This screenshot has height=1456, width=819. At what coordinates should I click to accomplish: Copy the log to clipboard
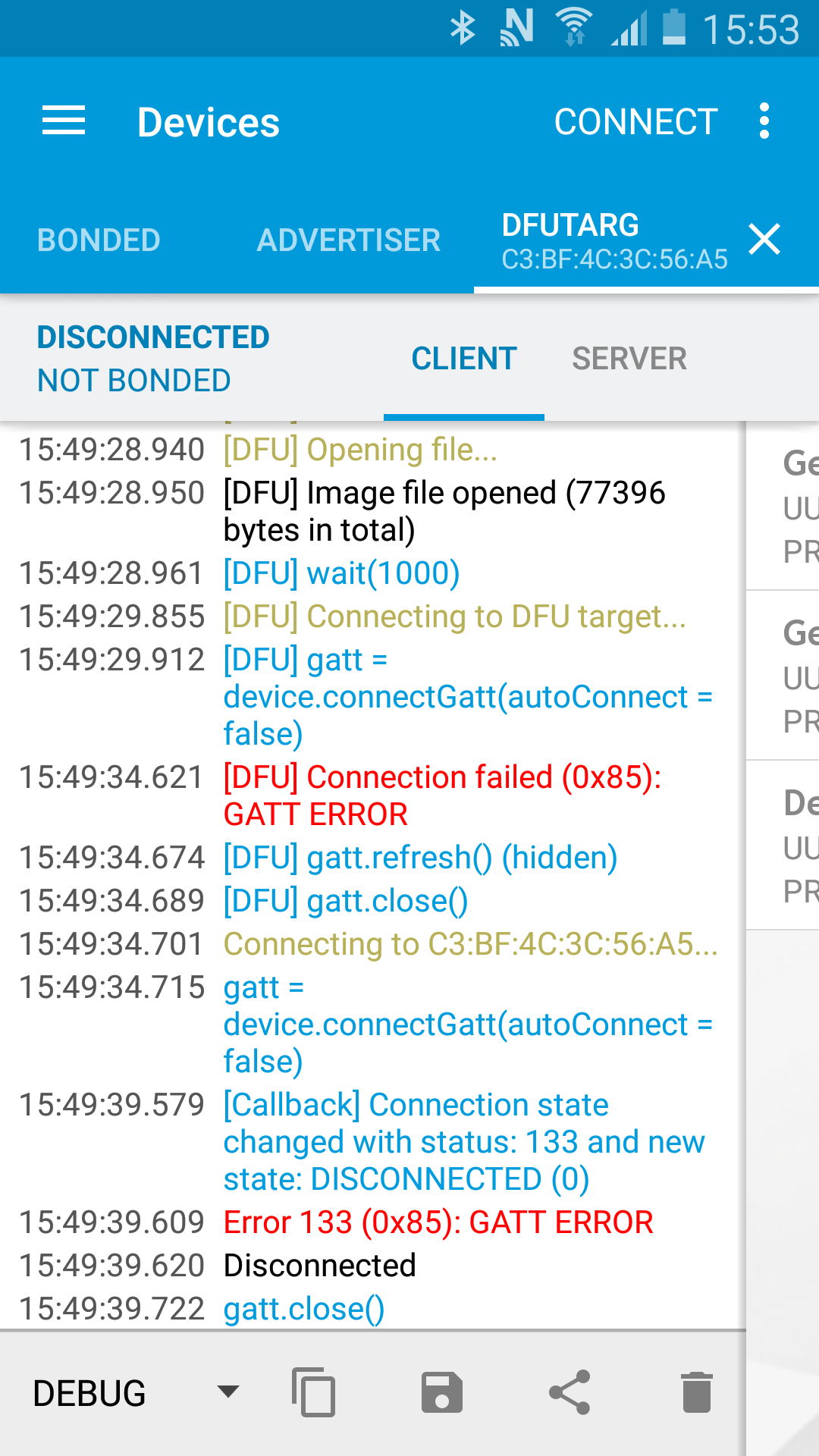pyautogui.click(x=313, y=1392)
